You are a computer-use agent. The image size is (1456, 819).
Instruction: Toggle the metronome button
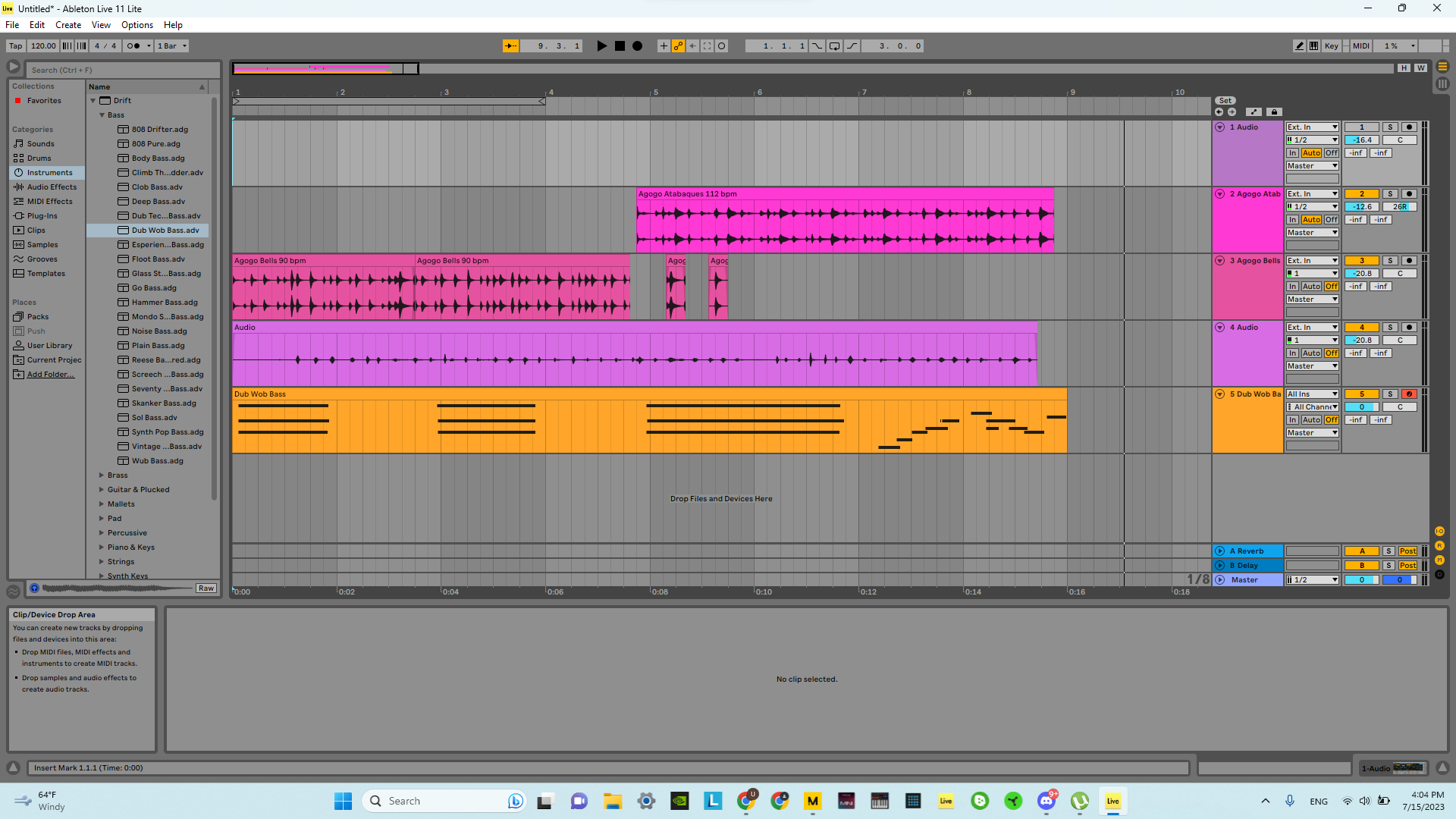pos(133,46)
